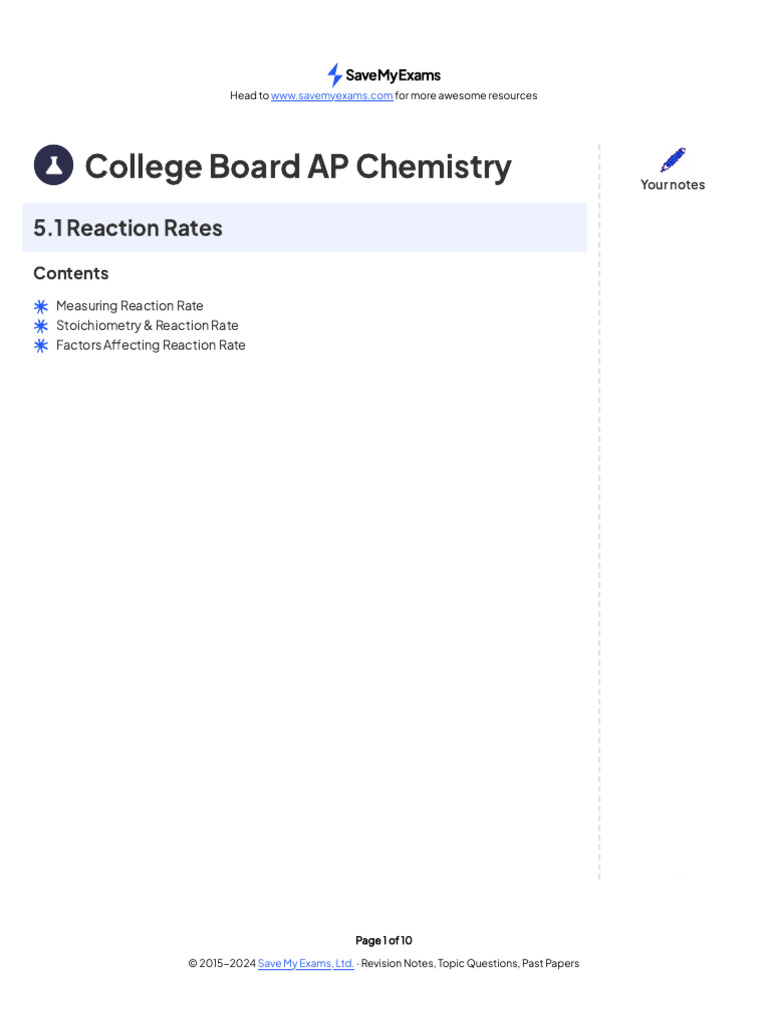Open the www.savemyexams.com link
This screenshot has width=768, height=1024.
[x=332, y=96]
